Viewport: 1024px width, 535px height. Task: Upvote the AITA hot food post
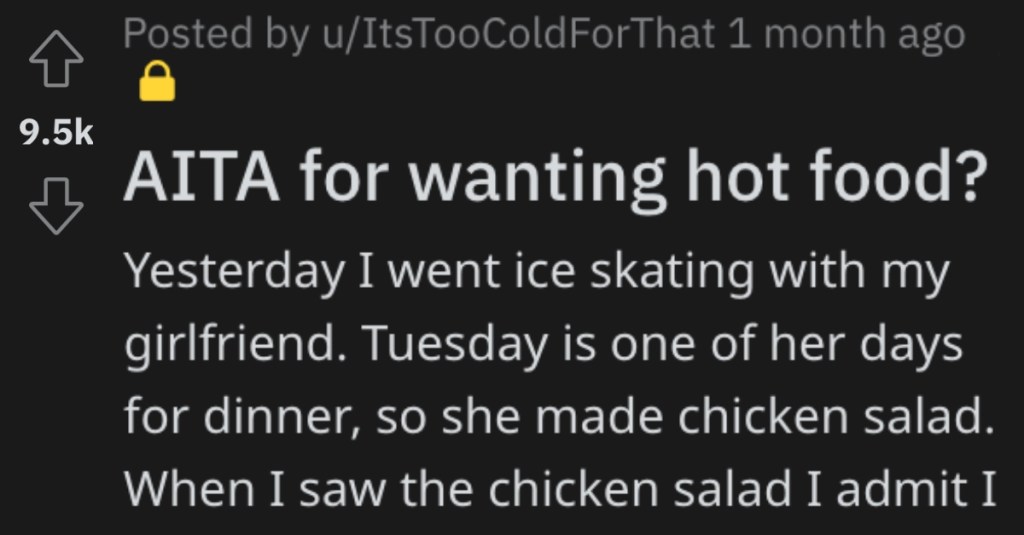tap(56, 58)
